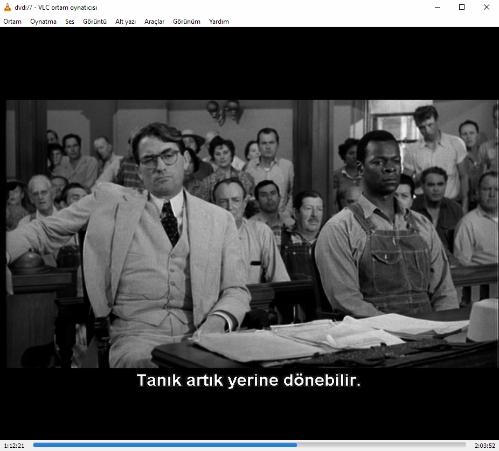Click the VLC cone icon in title bar
The image size is (499, 451).
pyautogui.click(x=7, y=7)
